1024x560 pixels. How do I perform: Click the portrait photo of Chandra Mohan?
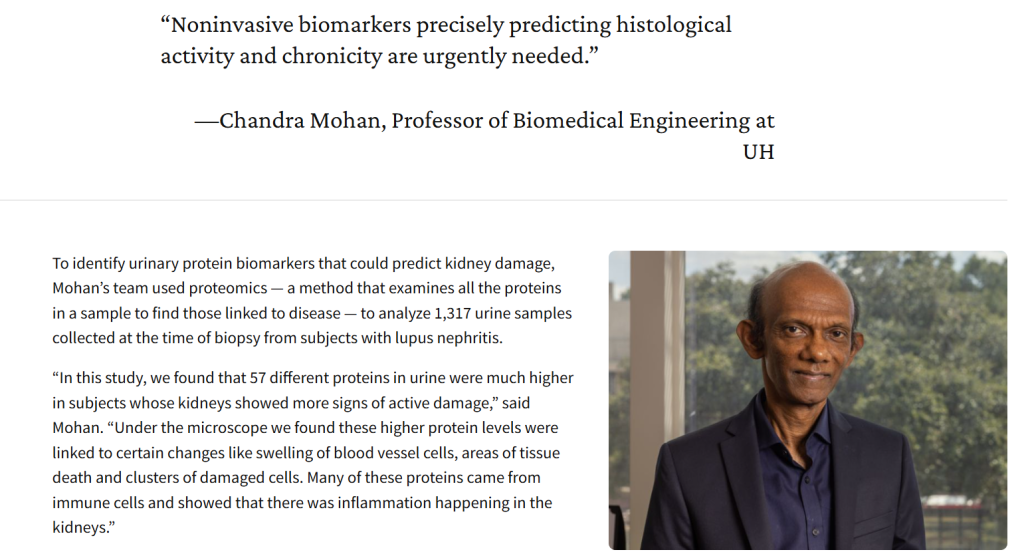click(x=807, y=400)
